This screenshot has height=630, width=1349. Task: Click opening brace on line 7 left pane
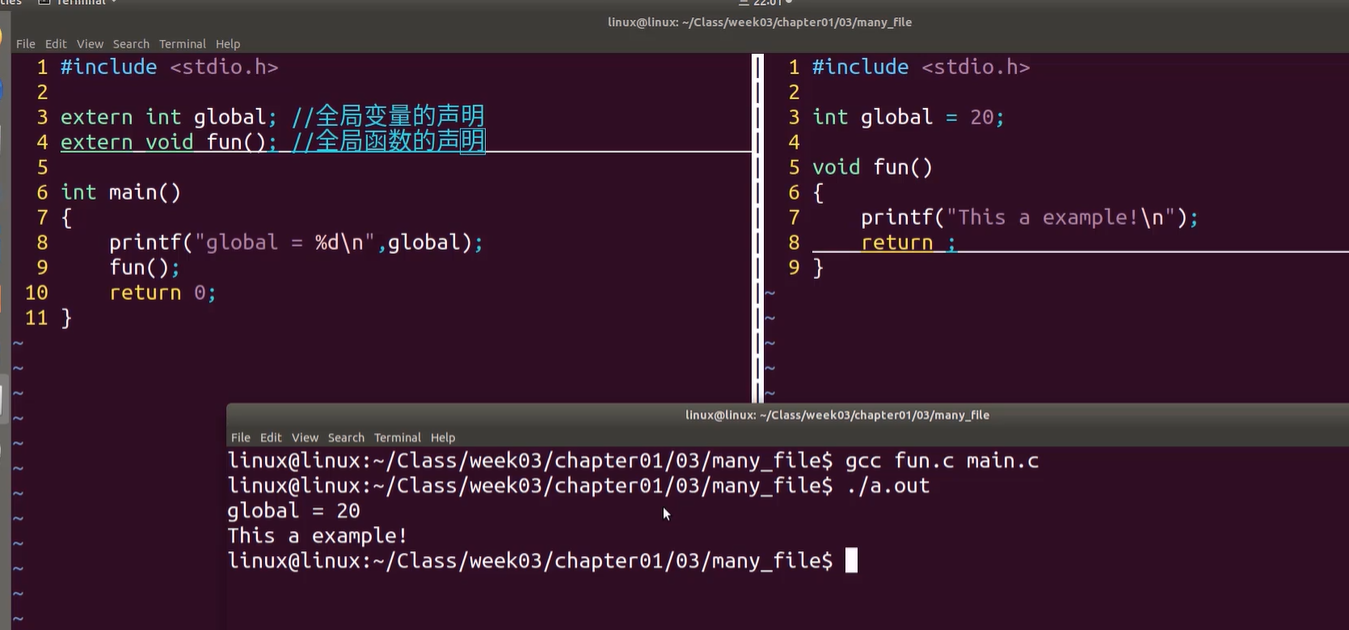point(66,217)
